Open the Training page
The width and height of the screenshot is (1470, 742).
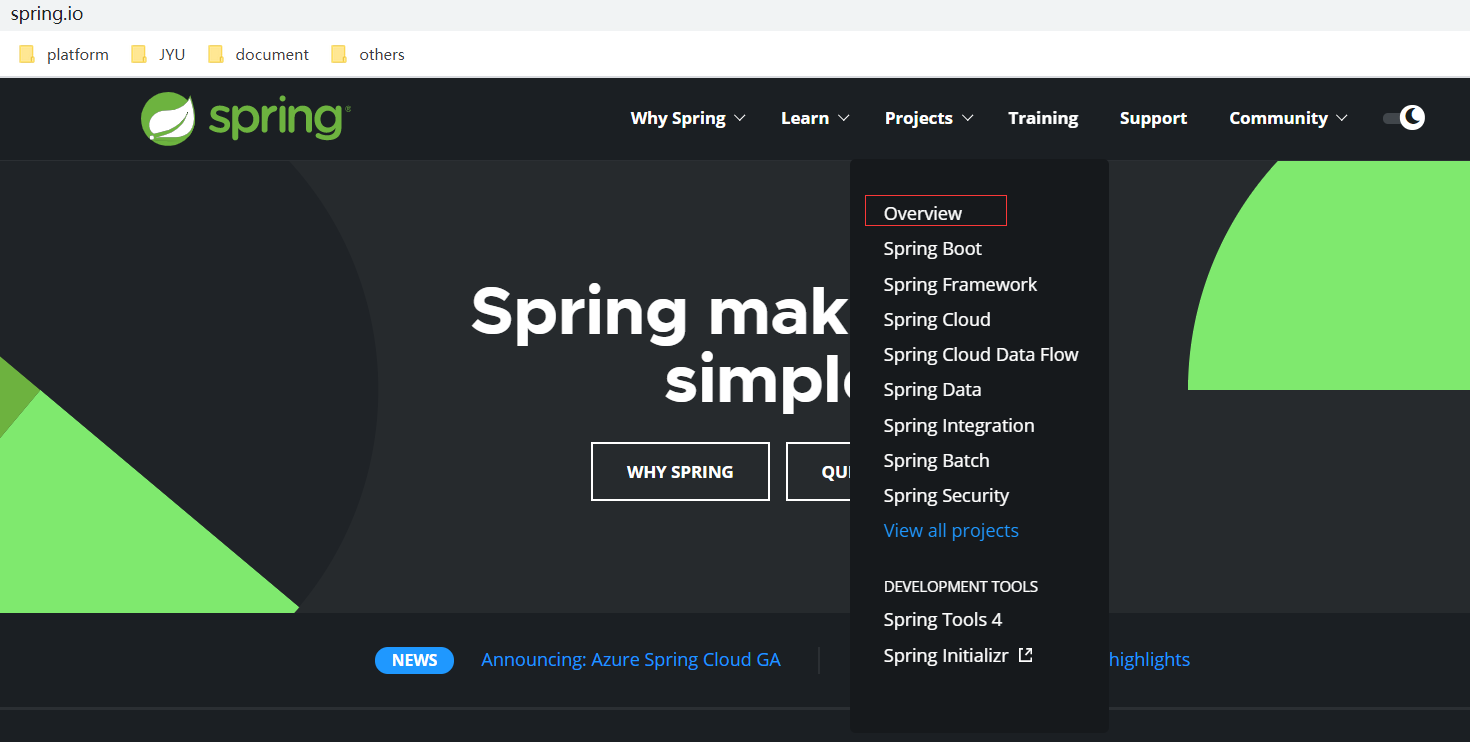point(1043,118)
